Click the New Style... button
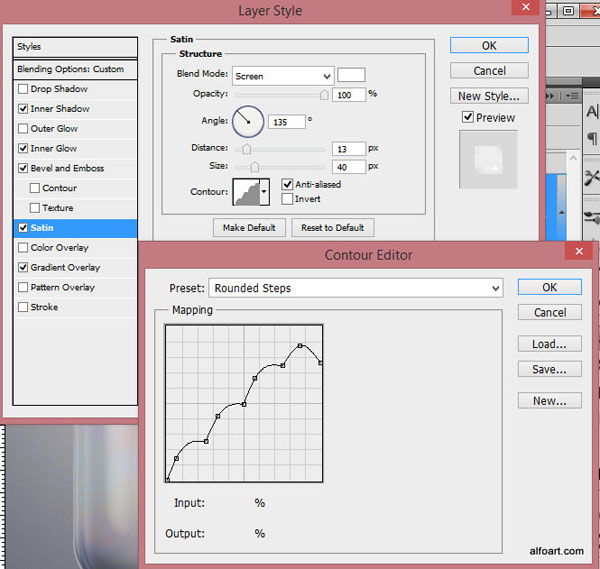Viewport: 600px width, 569px height. click(x=489, y=96)
